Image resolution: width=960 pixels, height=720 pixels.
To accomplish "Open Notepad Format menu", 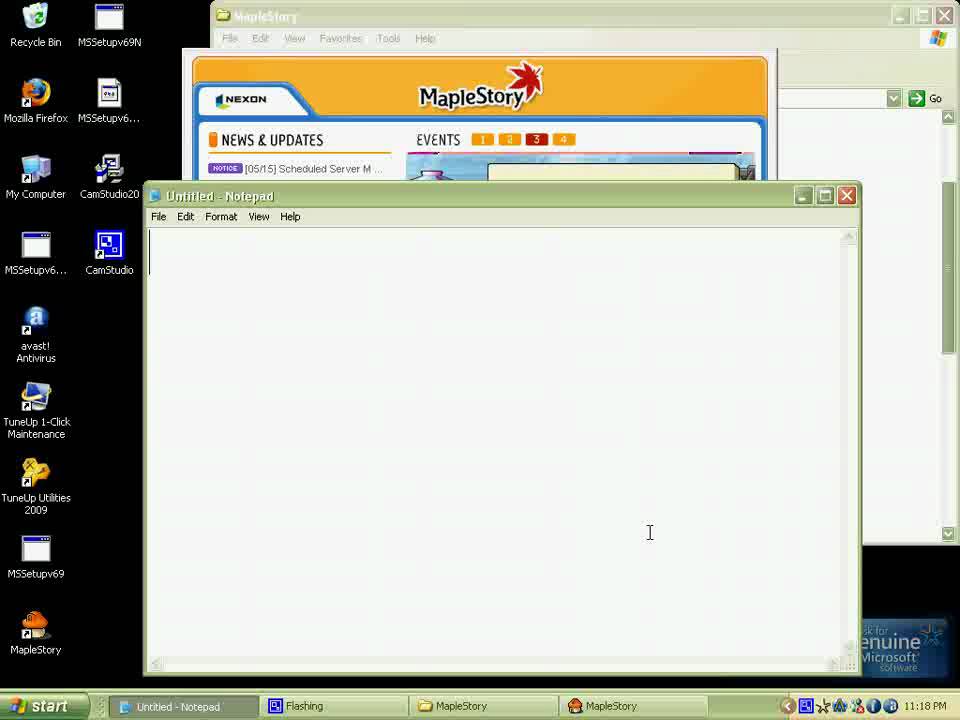I will 221,217.
